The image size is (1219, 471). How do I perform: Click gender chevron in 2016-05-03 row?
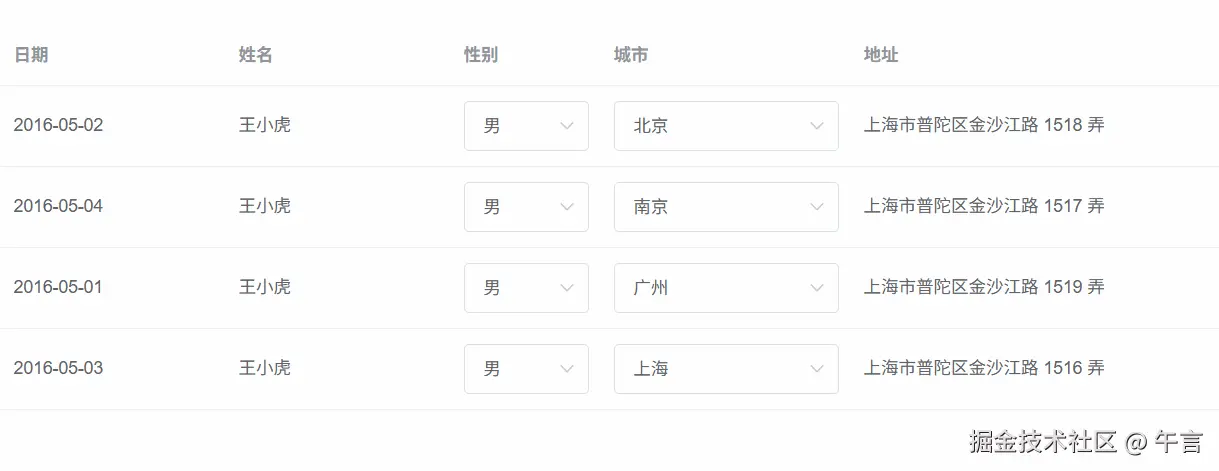(x=567, y=369)
